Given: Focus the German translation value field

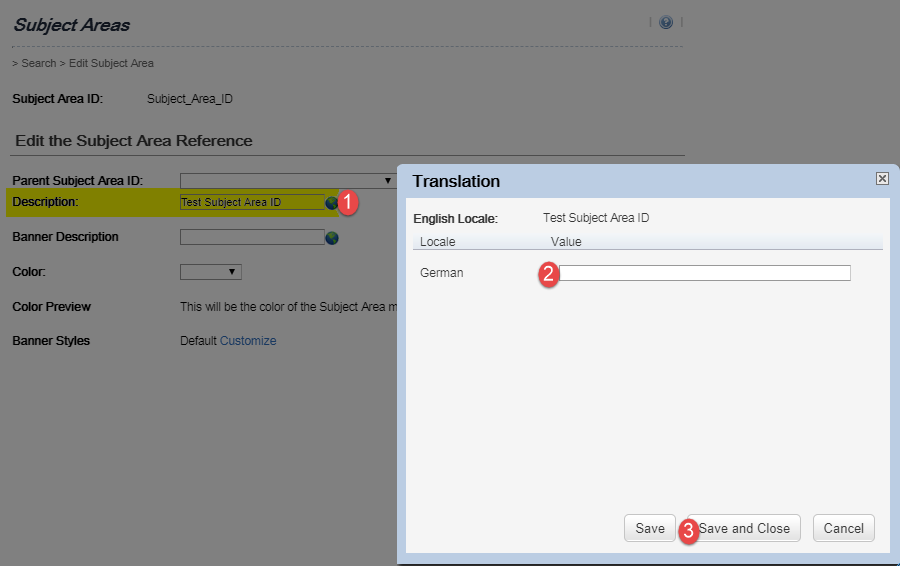Looking at the screenshot, I should 705,273.
